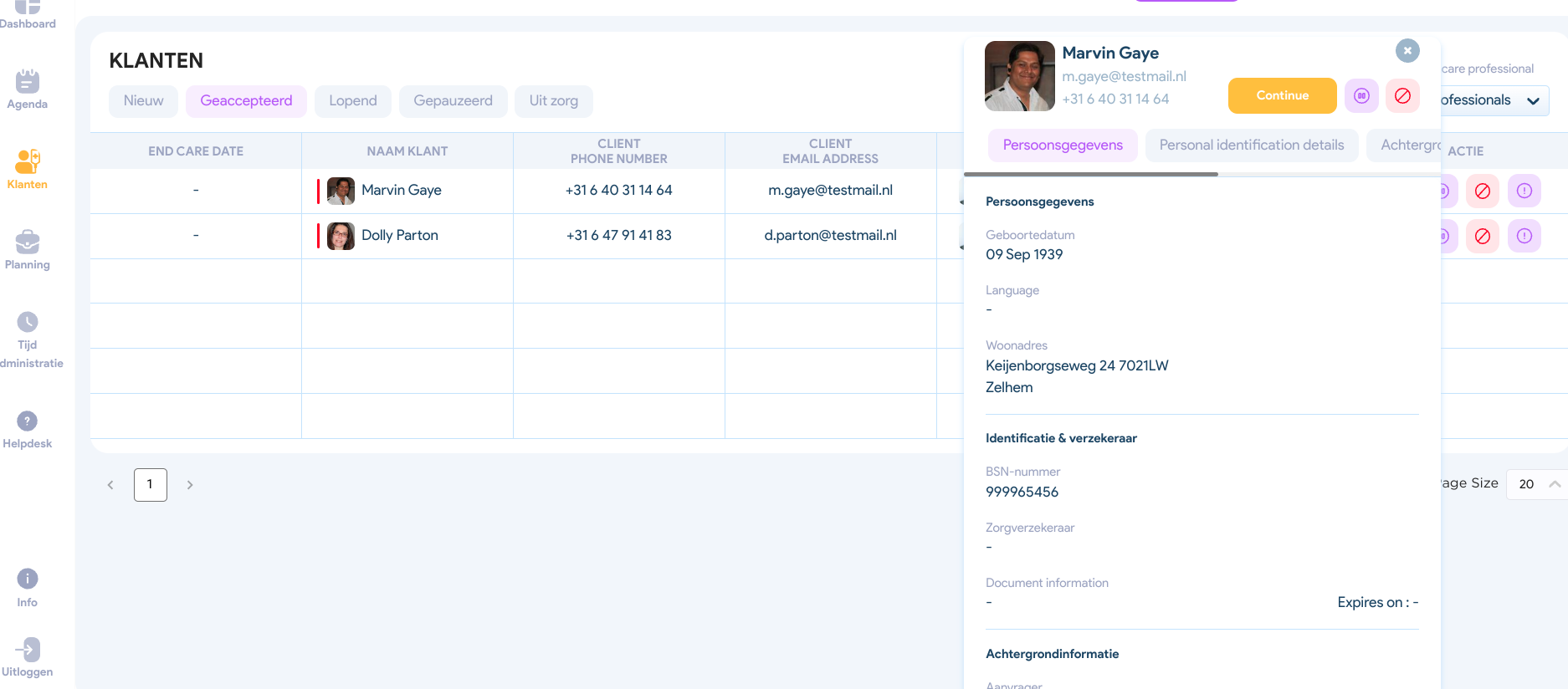Switch to the Lopend tab
Screen dimensions: 1568x689
tap(352, 101)
